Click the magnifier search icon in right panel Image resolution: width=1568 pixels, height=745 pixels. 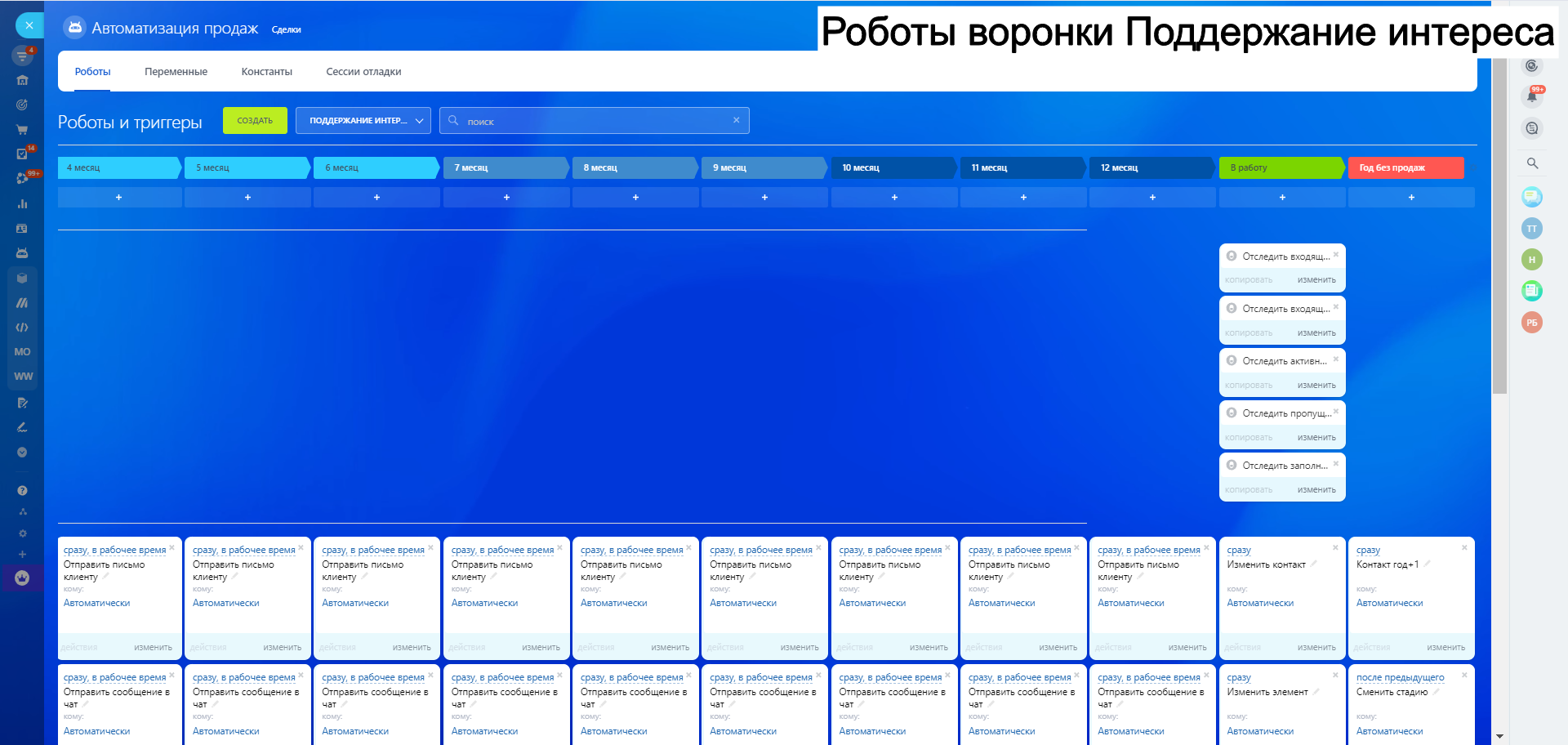click(x=1532, y=163)
